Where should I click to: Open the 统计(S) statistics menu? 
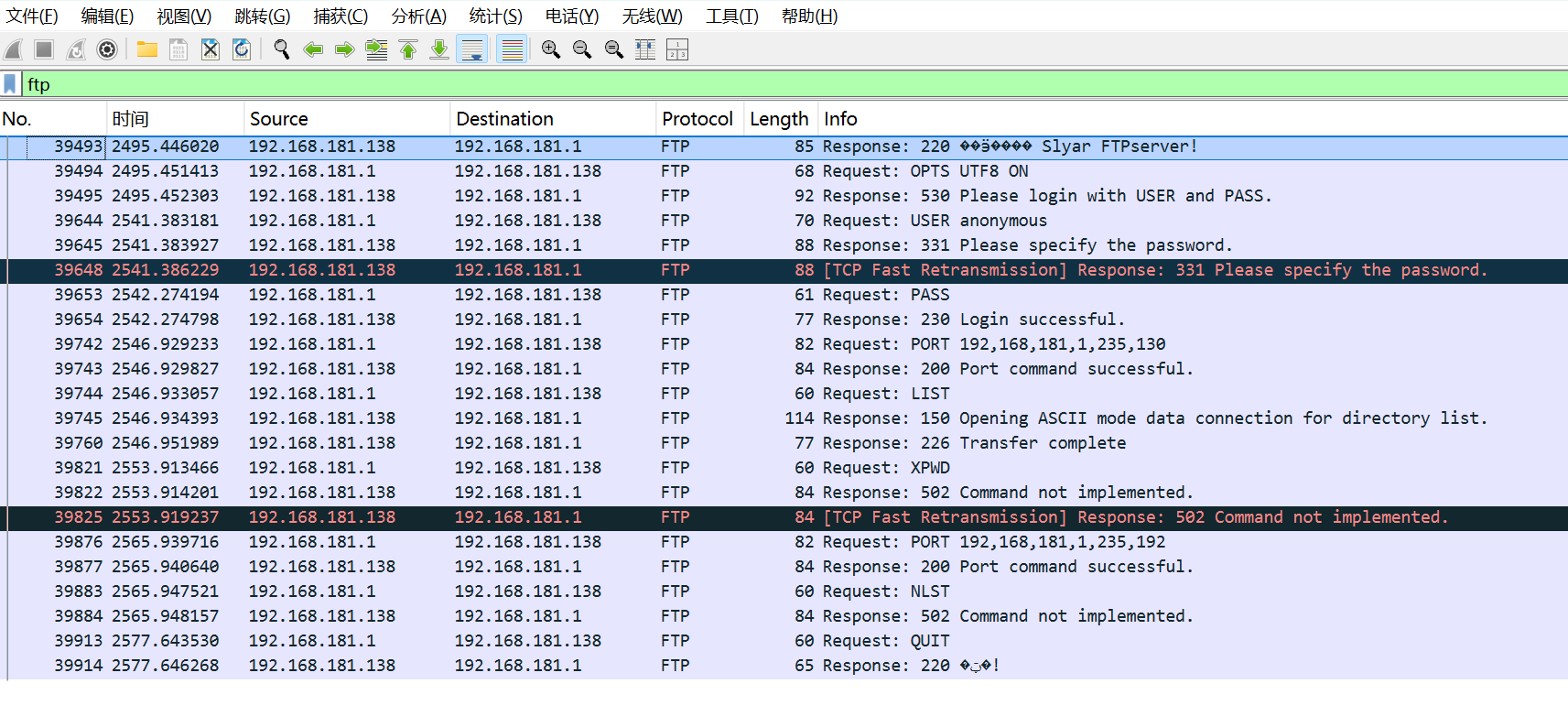pos(495,16)
